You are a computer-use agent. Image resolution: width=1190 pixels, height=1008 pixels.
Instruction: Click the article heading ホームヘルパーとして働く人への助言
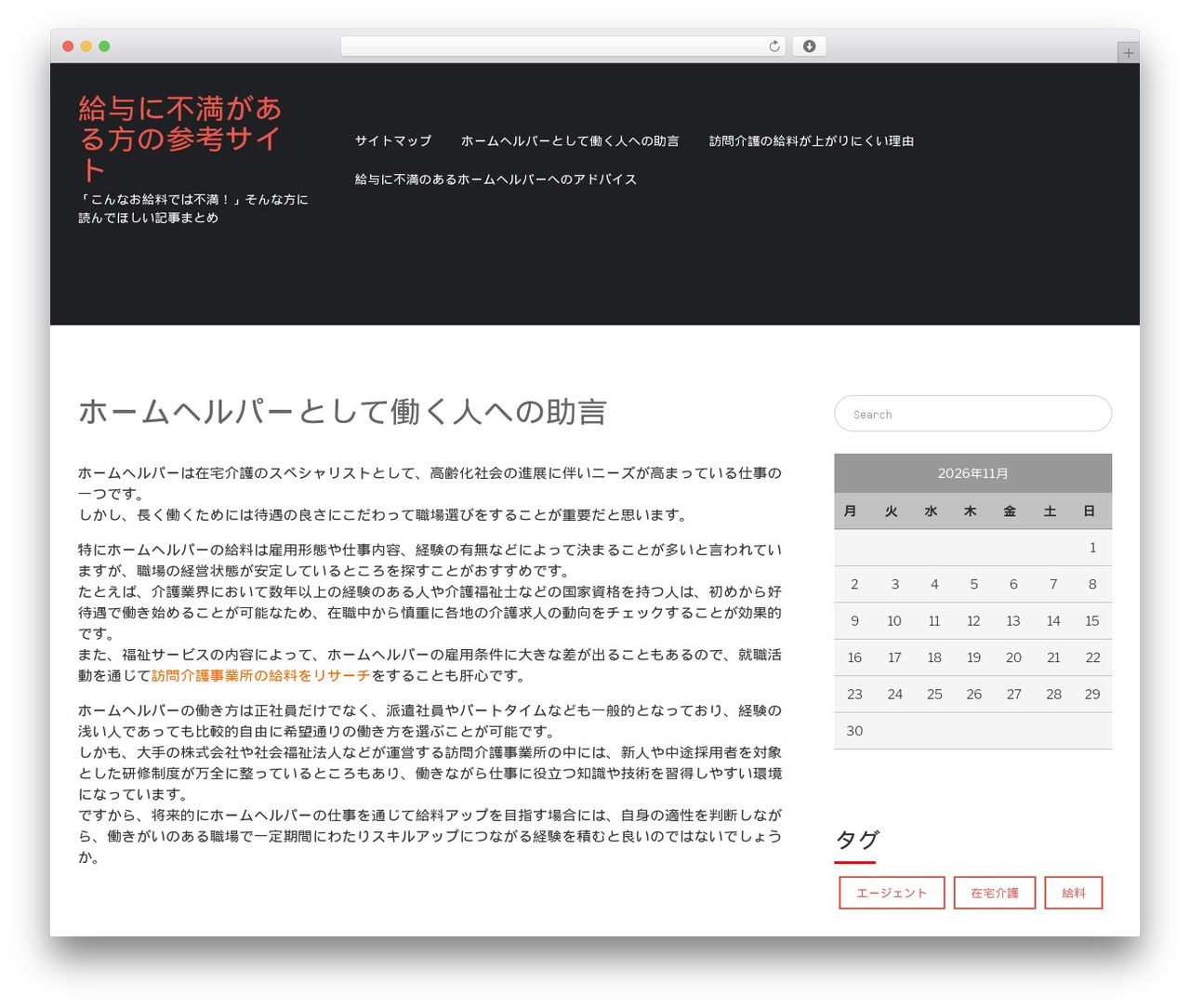pyautogui.click(x=343, y=412)
